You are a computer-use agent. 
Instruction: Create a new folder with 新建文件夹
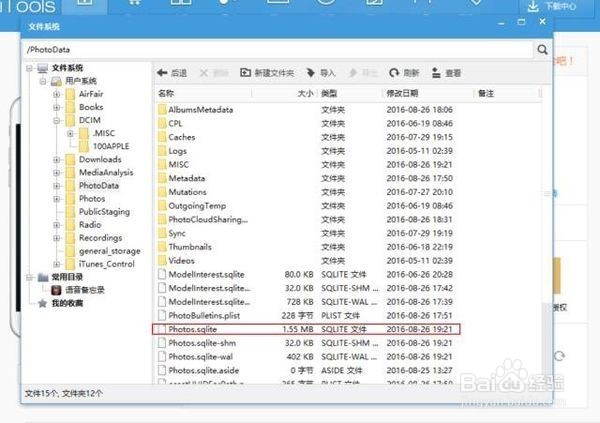(267, 73)
